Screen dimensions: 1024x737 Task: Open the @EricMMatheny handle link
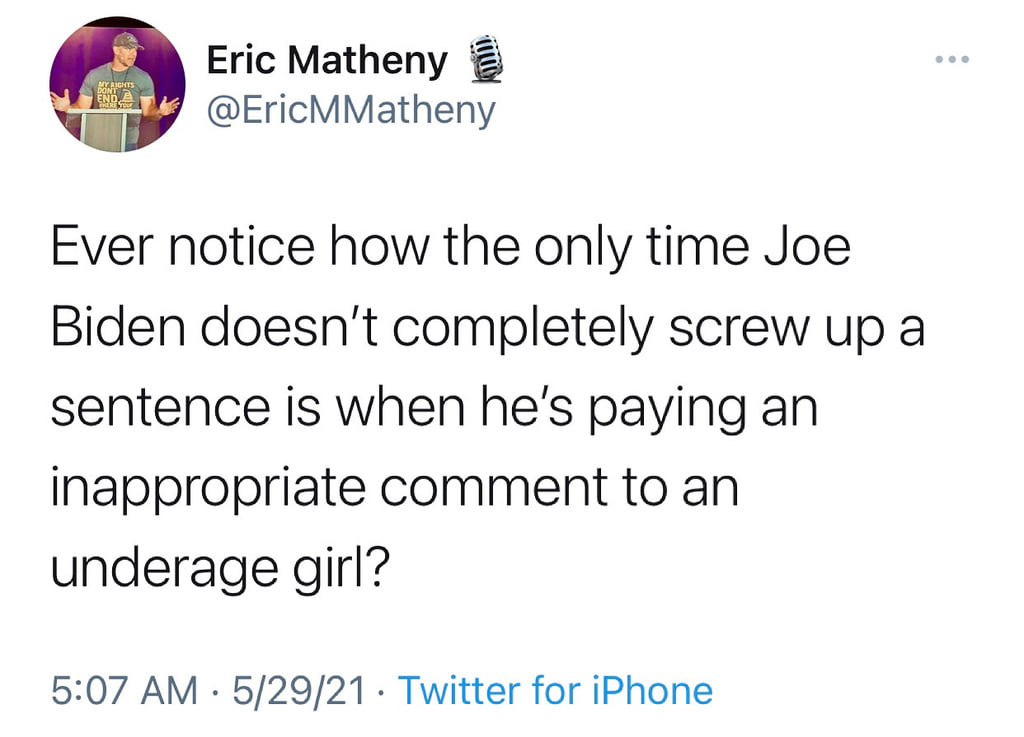(350, 109)
